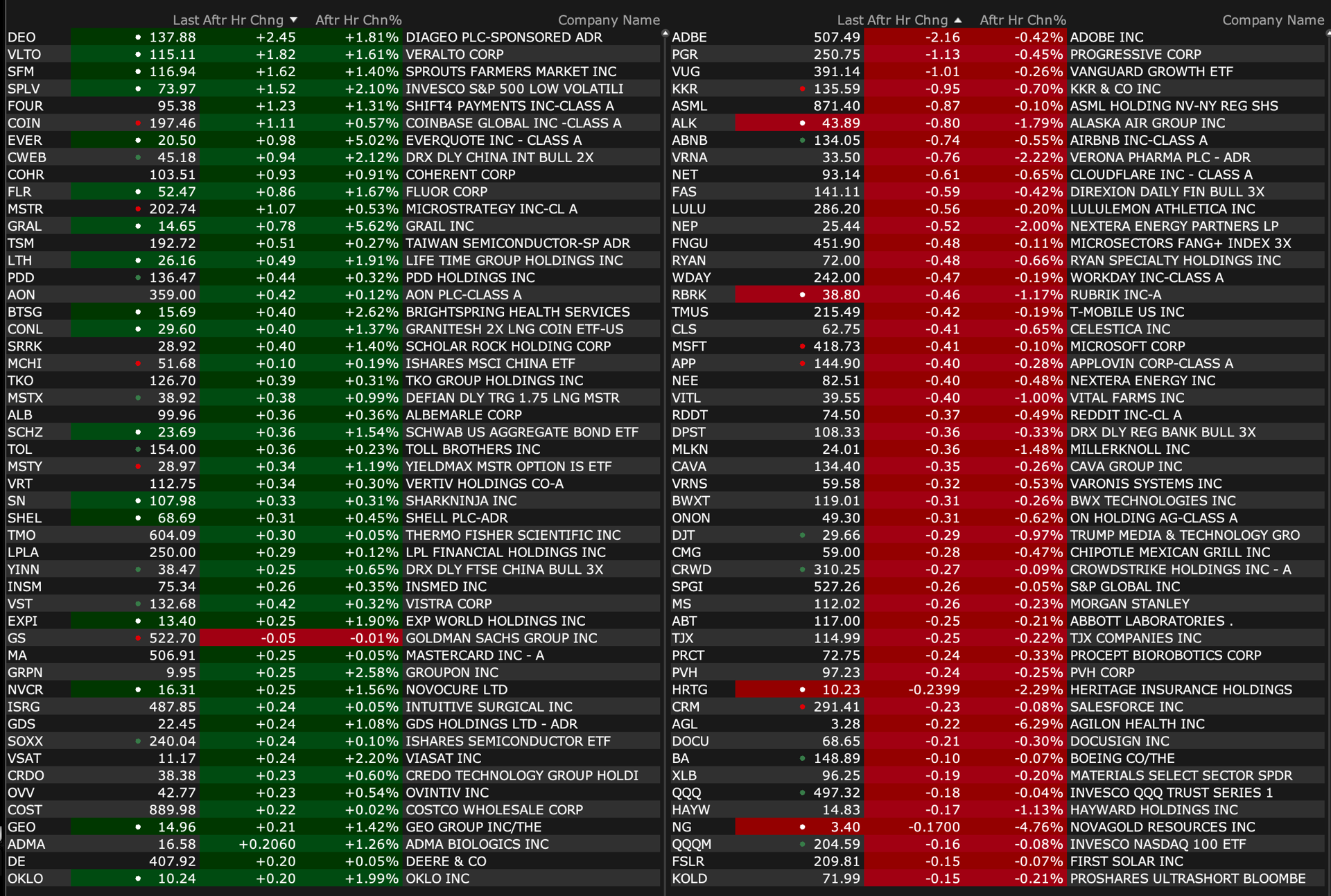Sort right table by Aftr Hr Chn% header
Screen dimensions: 1331x896
[1023, 20]
